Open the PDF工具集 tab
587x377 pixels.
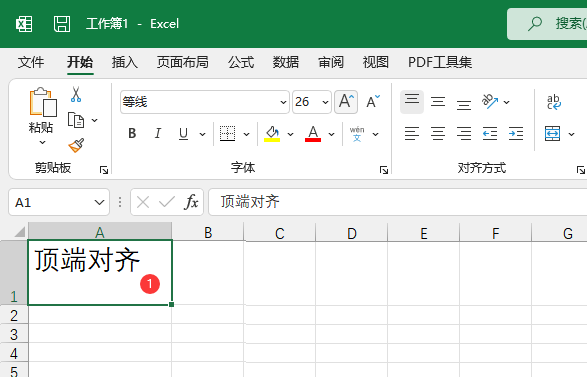click(x=440, y=62)
